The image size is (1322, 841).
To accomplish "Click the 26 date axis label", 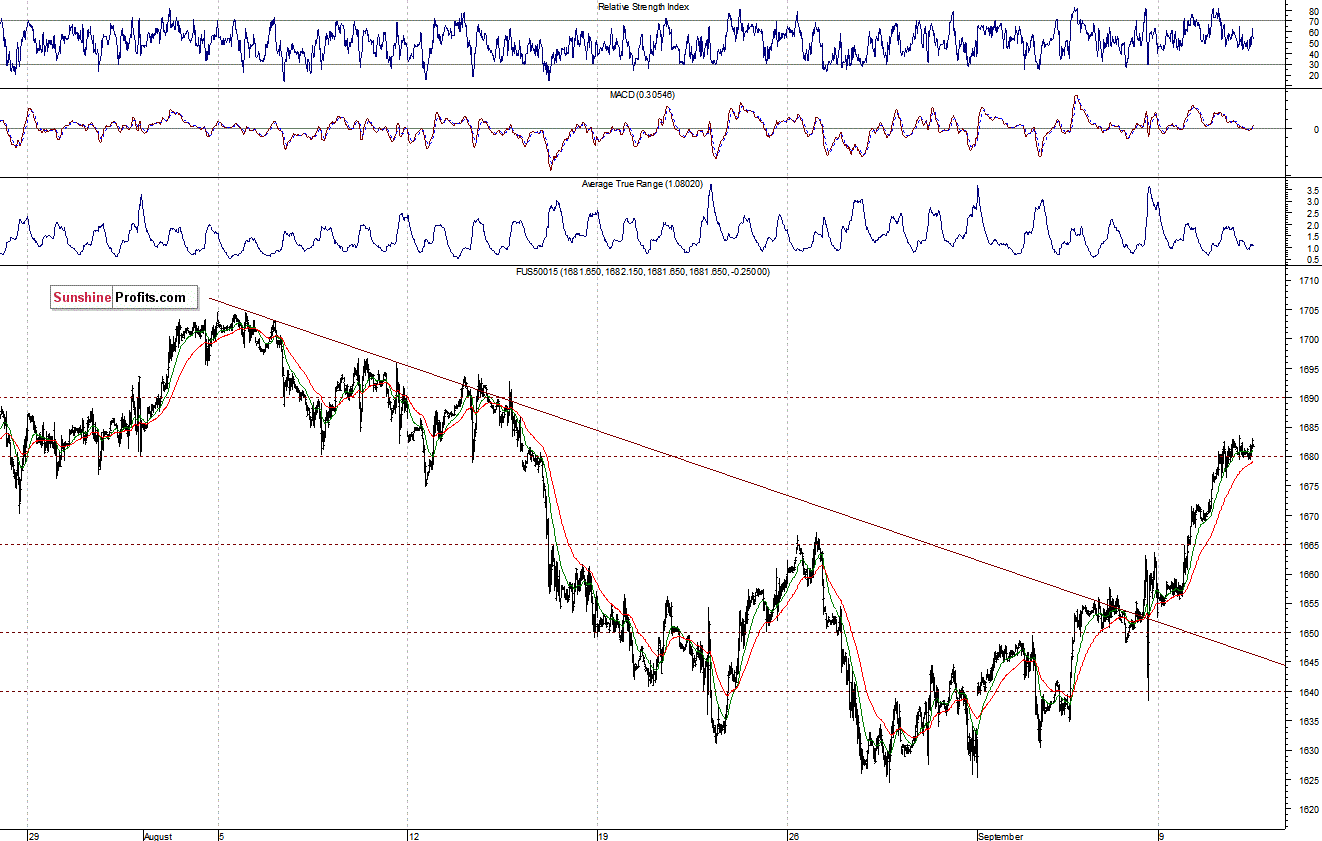I will [794, 835].
